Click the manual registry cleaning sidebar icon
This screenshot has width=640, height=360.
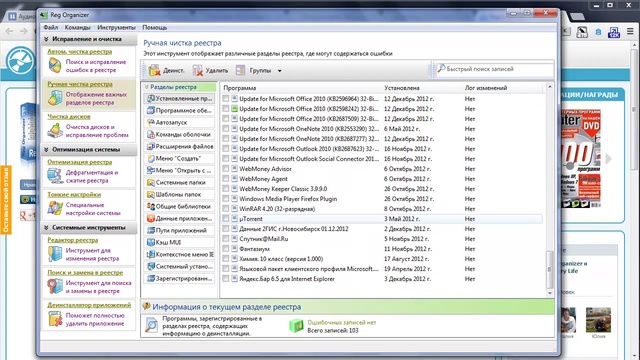tap(55, 98)
